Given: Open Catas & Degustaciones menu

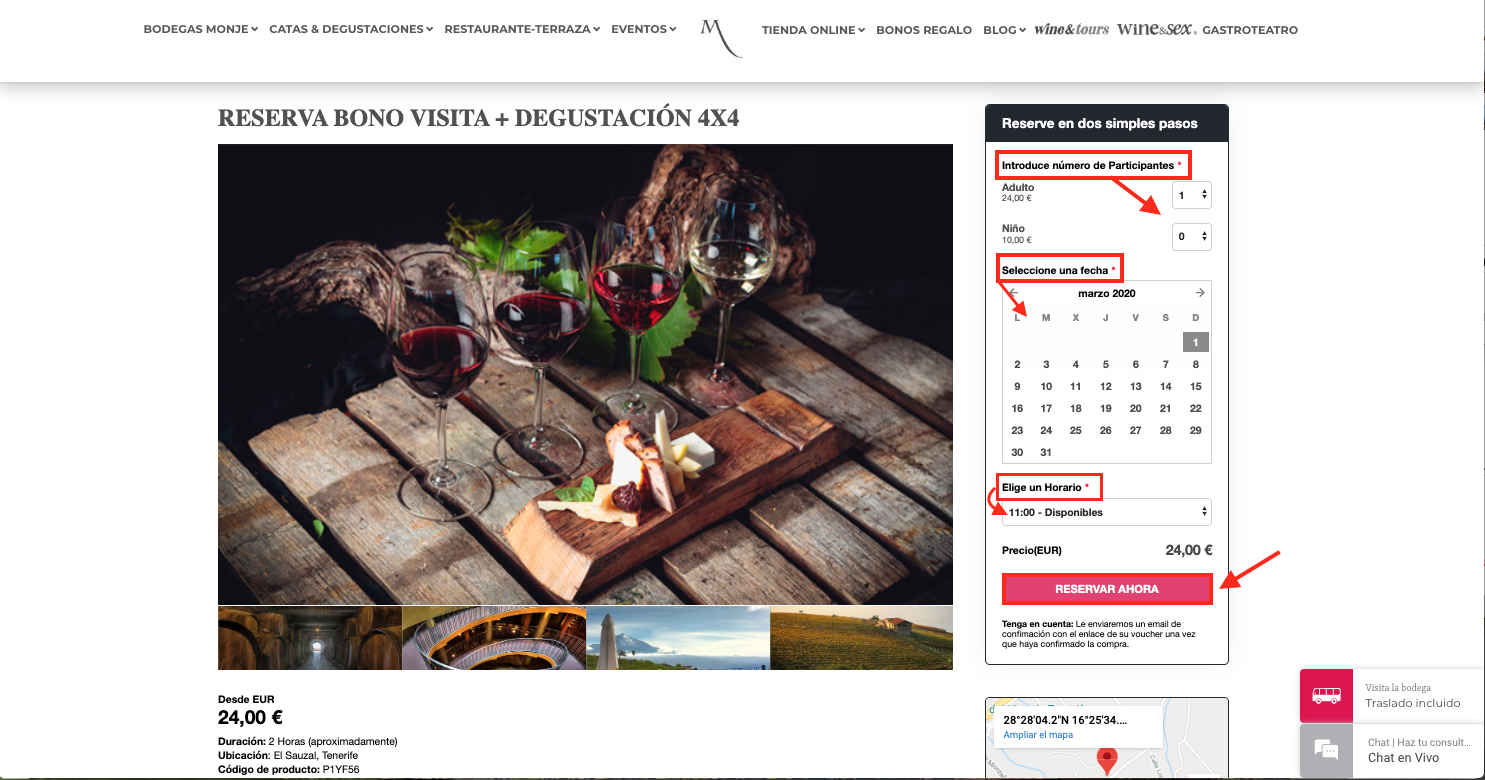Looking at the screenshot, I should [x=351, y=30].
